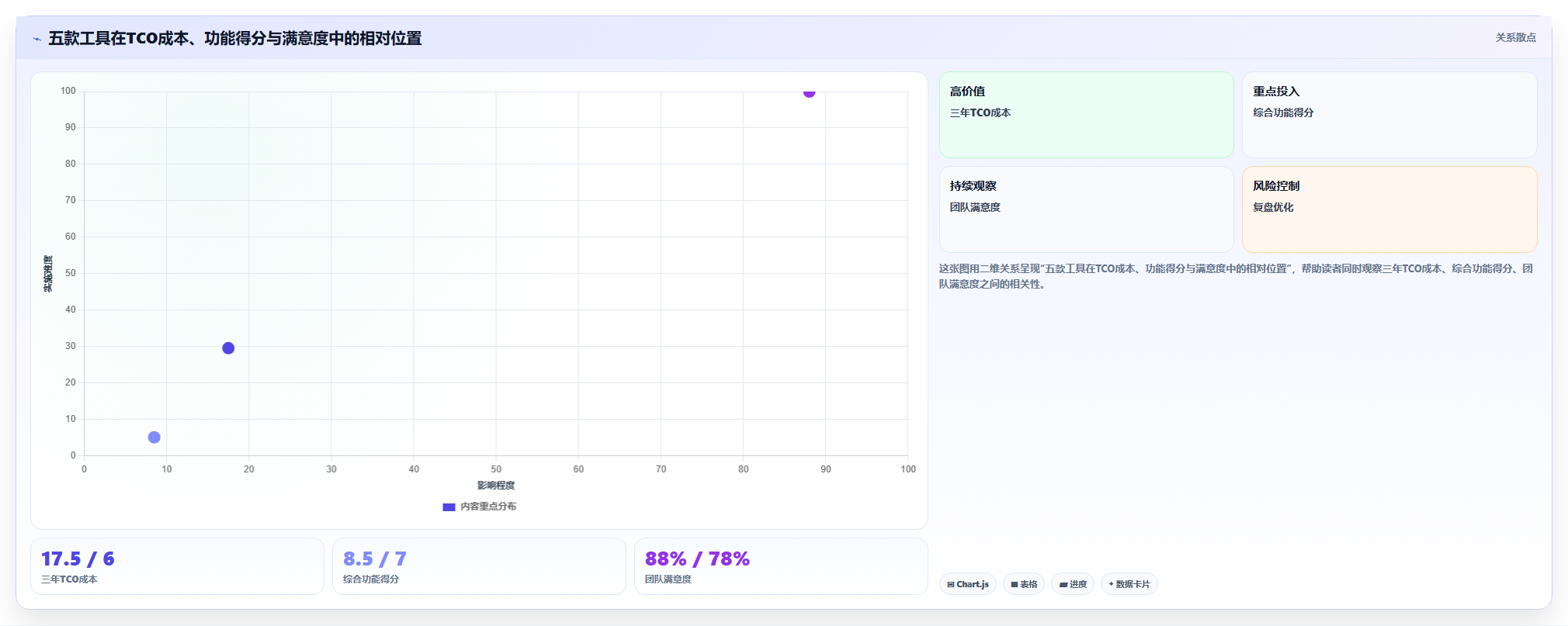Click the small icon before the page title

(36, 39)
